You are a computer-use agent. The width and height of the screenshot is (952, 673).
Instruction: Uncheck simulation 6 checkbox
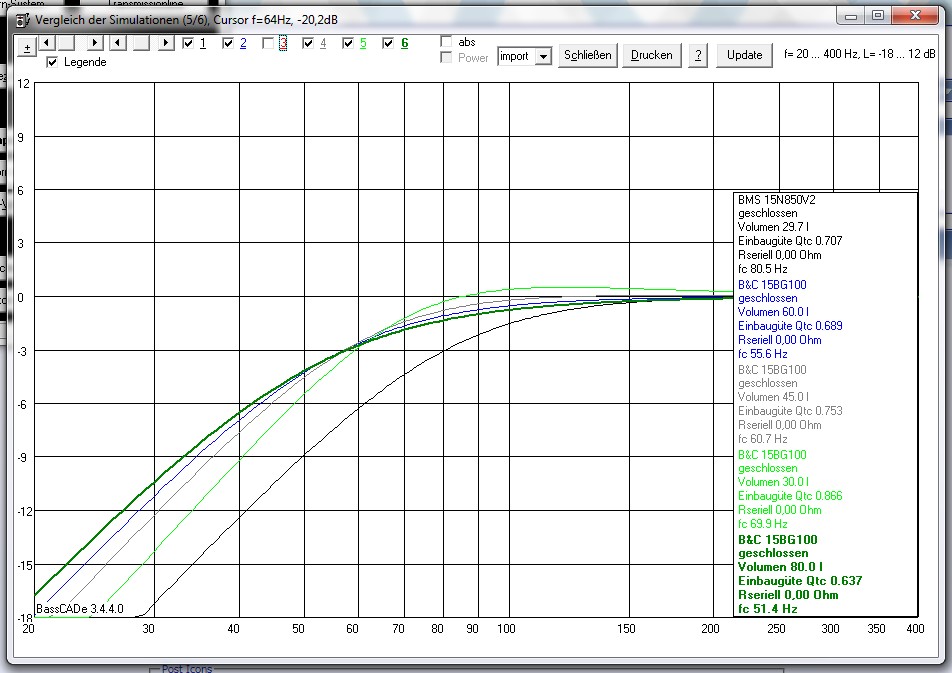(389, 43)
